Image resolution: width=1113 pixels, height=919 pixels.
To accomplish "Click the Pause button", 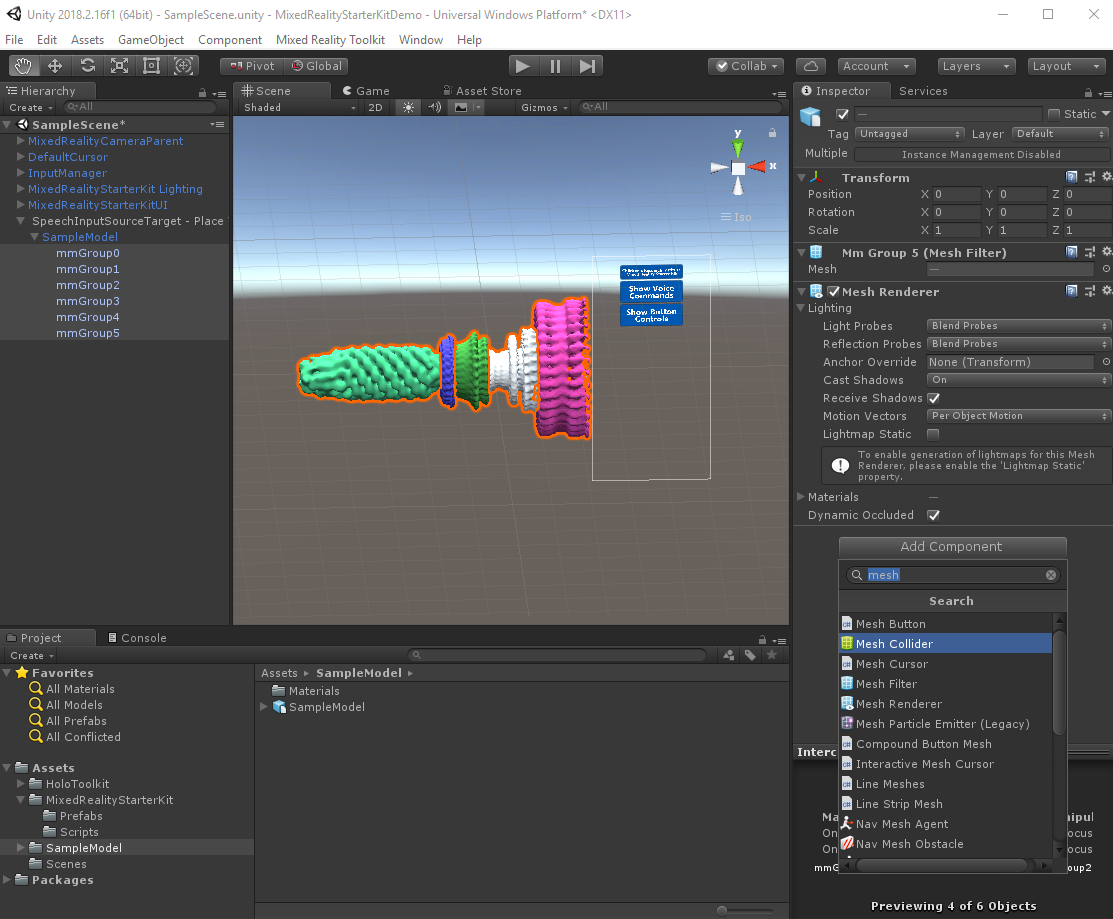I will point(555,66).
